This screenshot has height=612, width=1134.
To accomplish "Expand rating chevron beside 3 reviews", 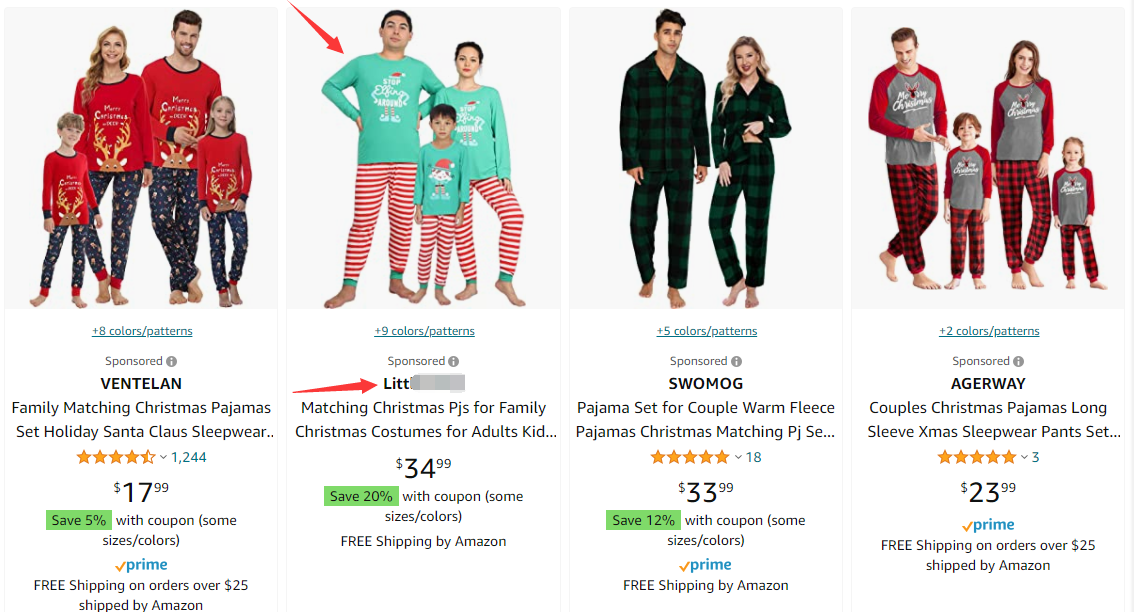I will click(1024, 458).
